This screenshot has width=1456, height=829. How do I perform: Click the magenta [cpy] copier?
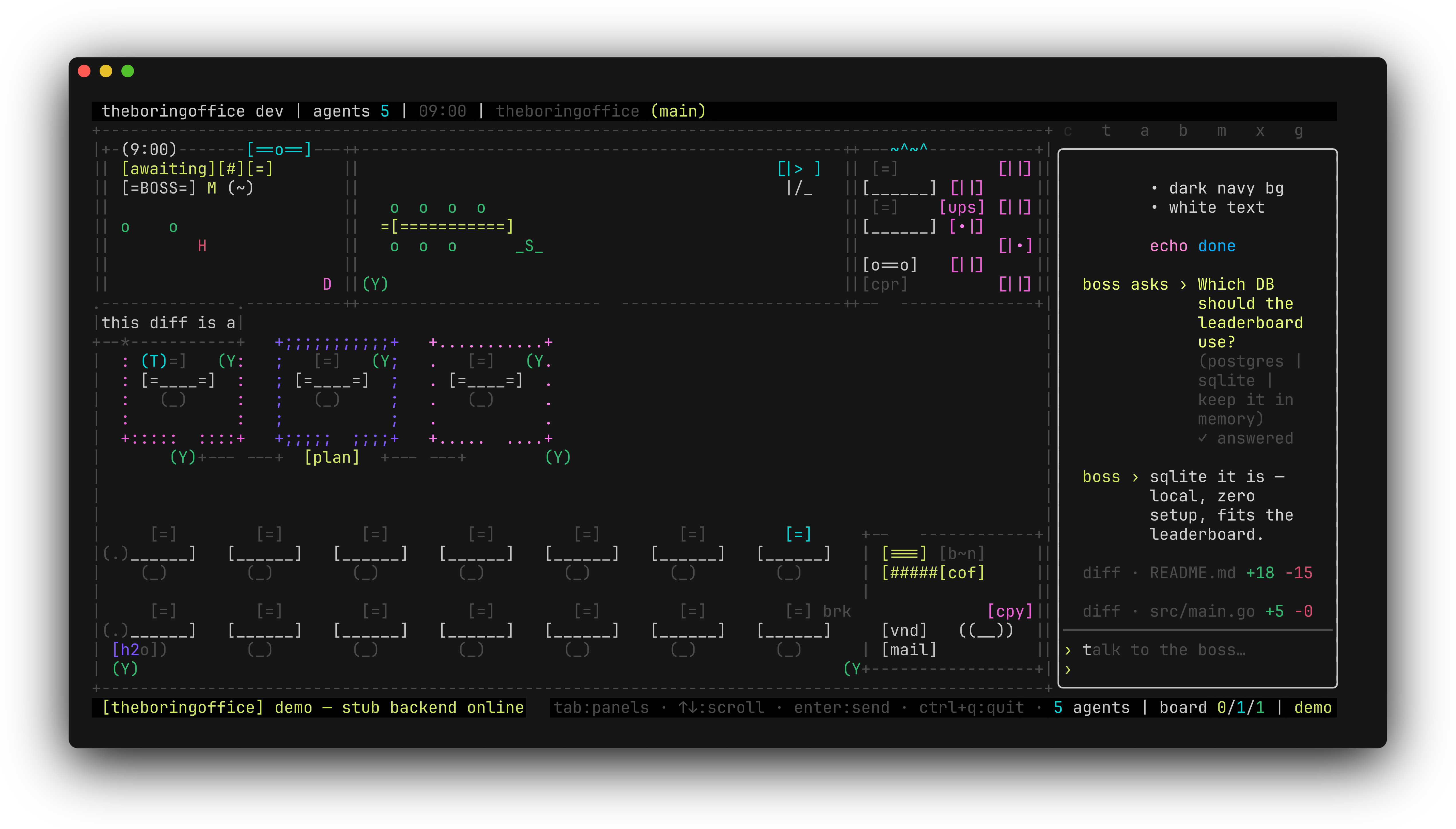point(1010,611)
